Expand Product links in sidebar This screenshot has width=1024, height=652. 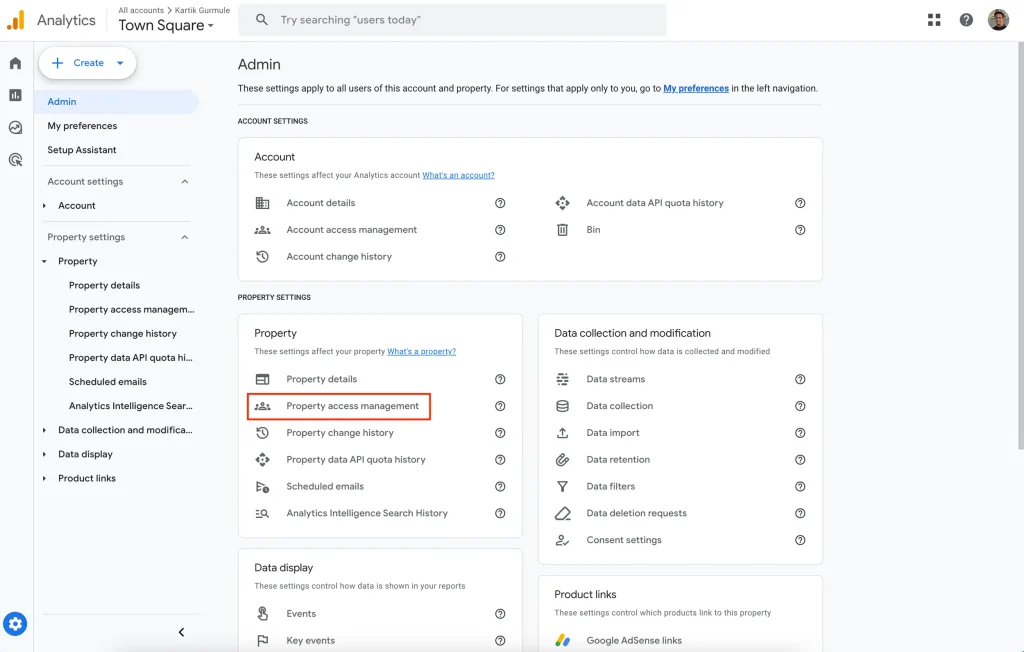tap(44, 478)
